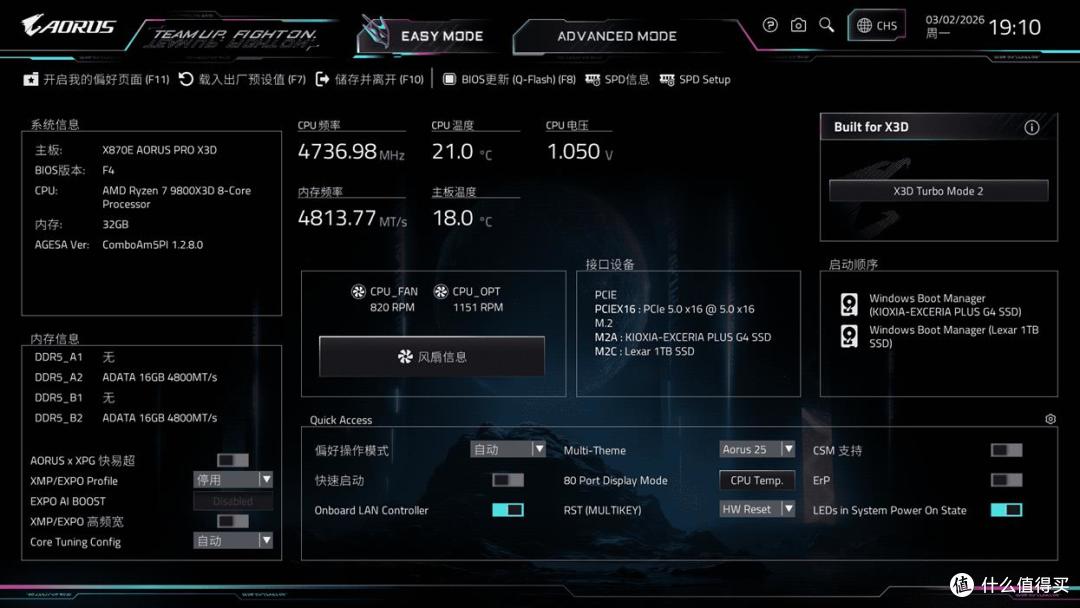The height and width of the screenshot is (608, 1080).
Task: Open XMP/EXPO Profile dropdown
Action: 233,479
